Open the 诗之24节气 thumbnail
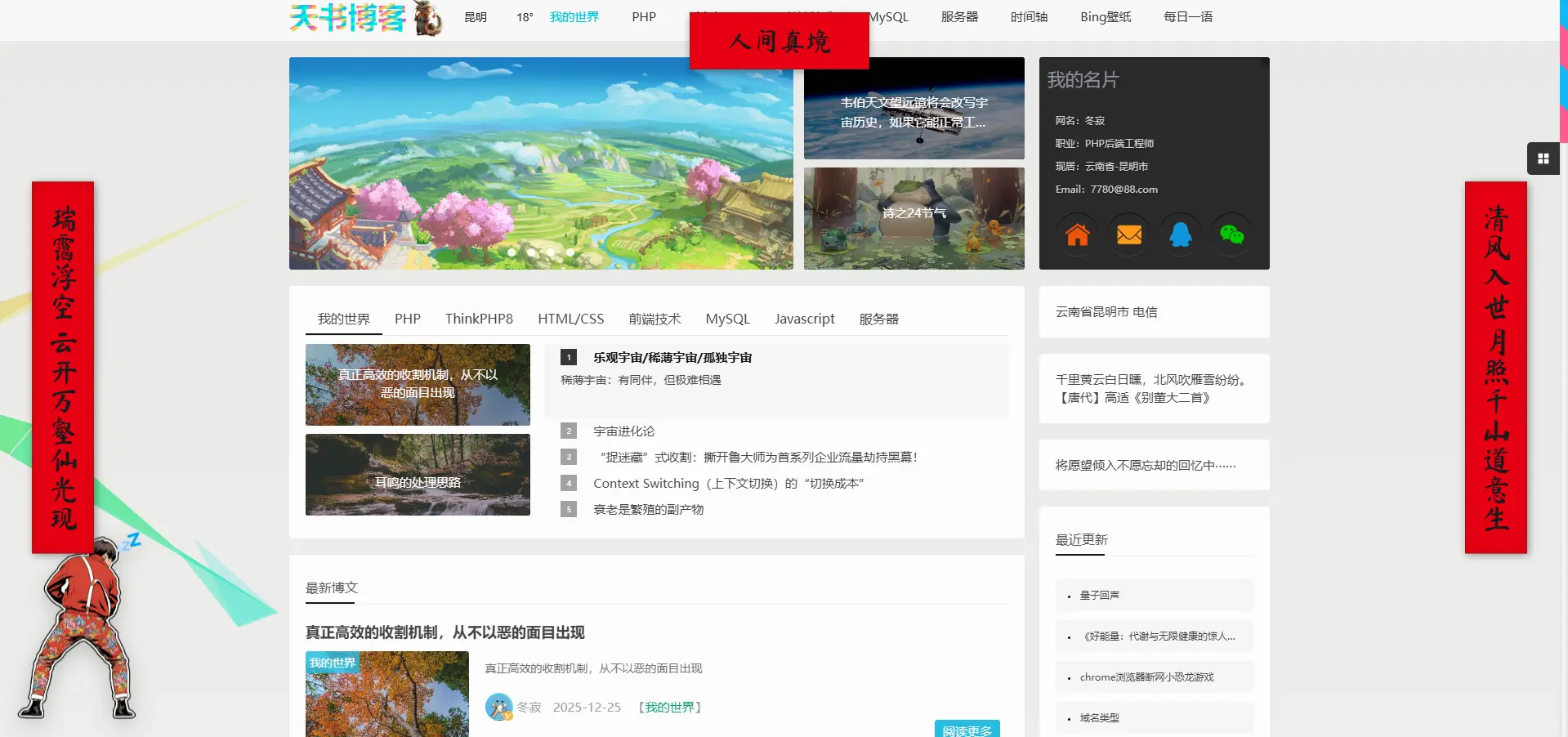The width and height of the screenshot is (1568, 737). [914, 218]
